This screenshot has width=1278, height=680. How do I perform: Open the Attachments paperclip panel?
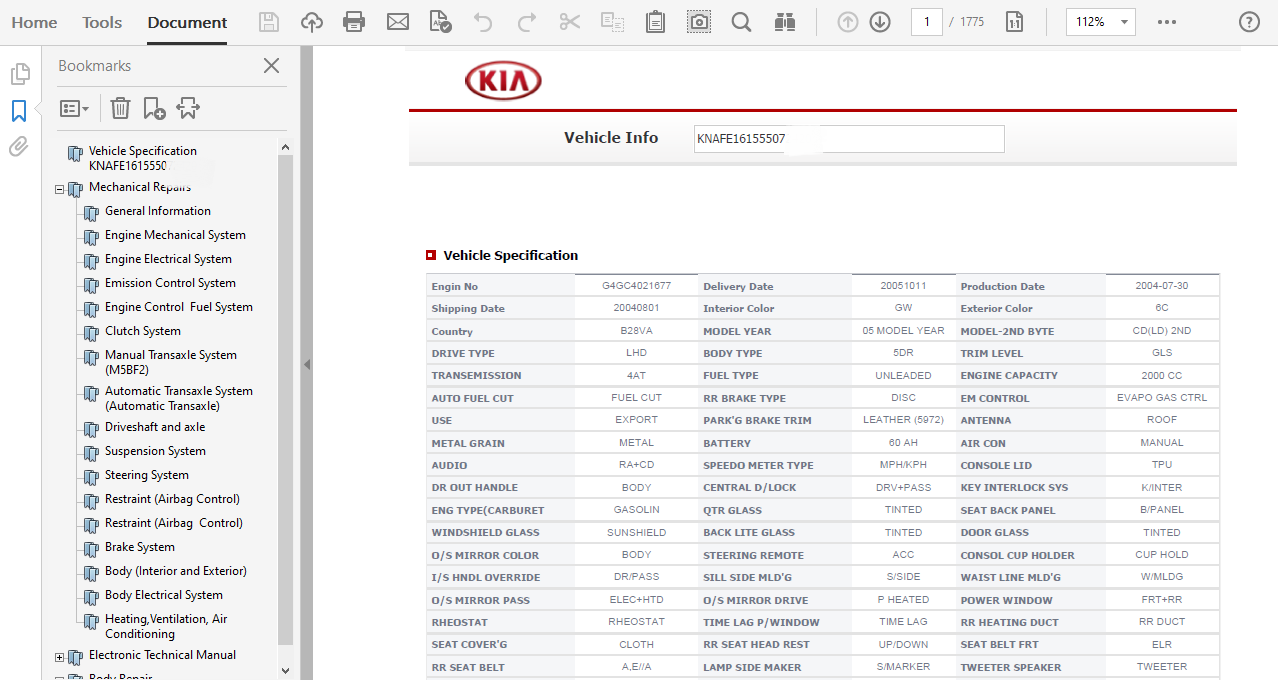18,147
